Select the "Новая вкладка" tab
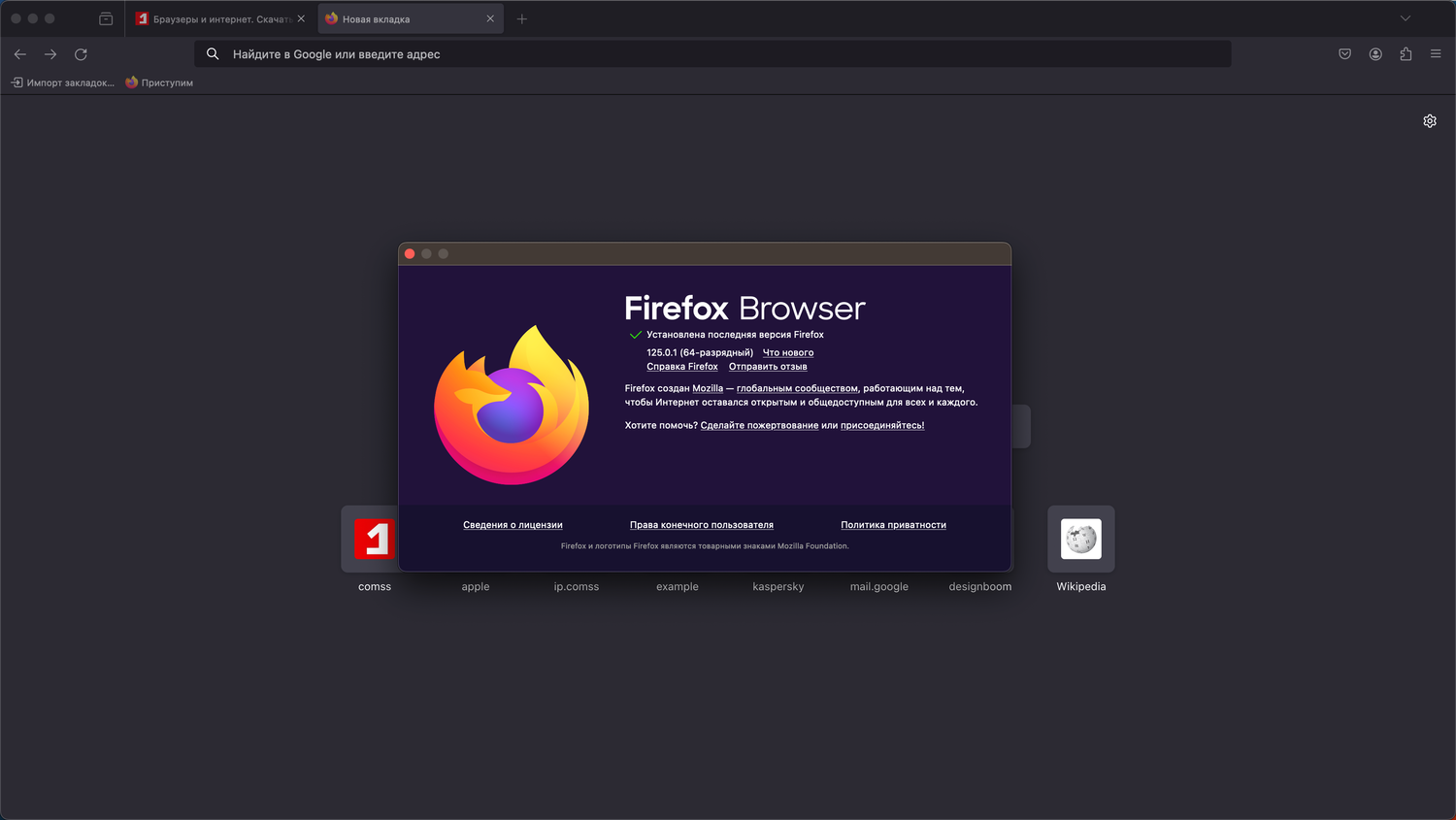 (411, 18)
